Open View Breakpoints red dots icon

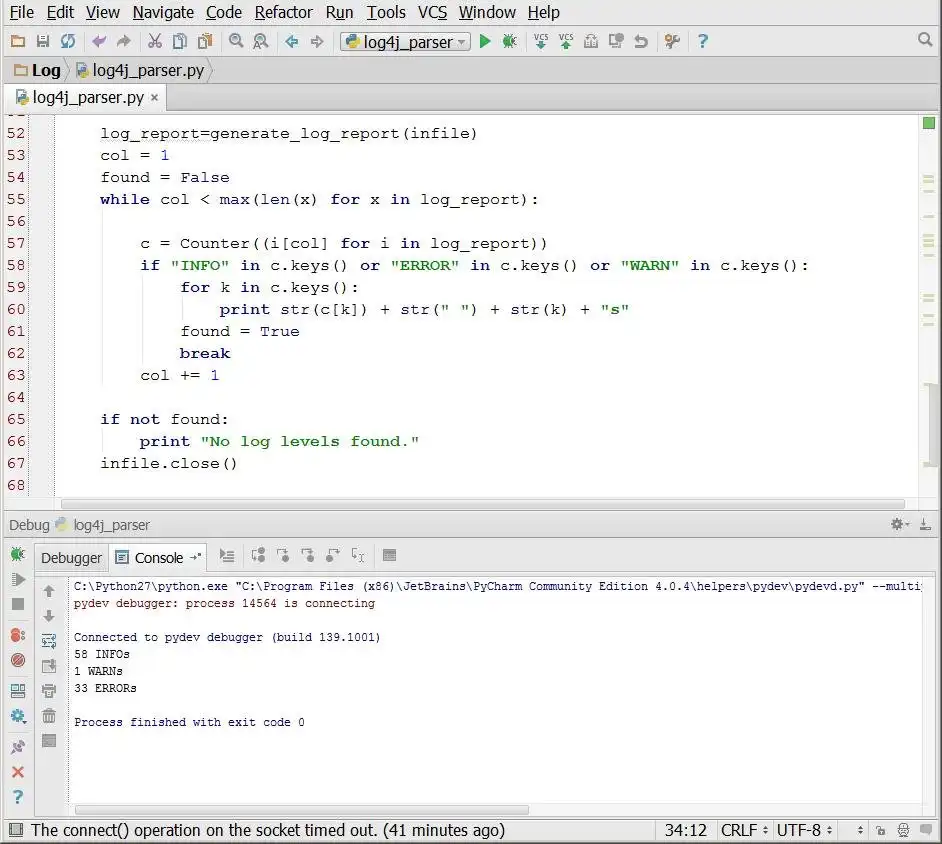click(18, 635)
